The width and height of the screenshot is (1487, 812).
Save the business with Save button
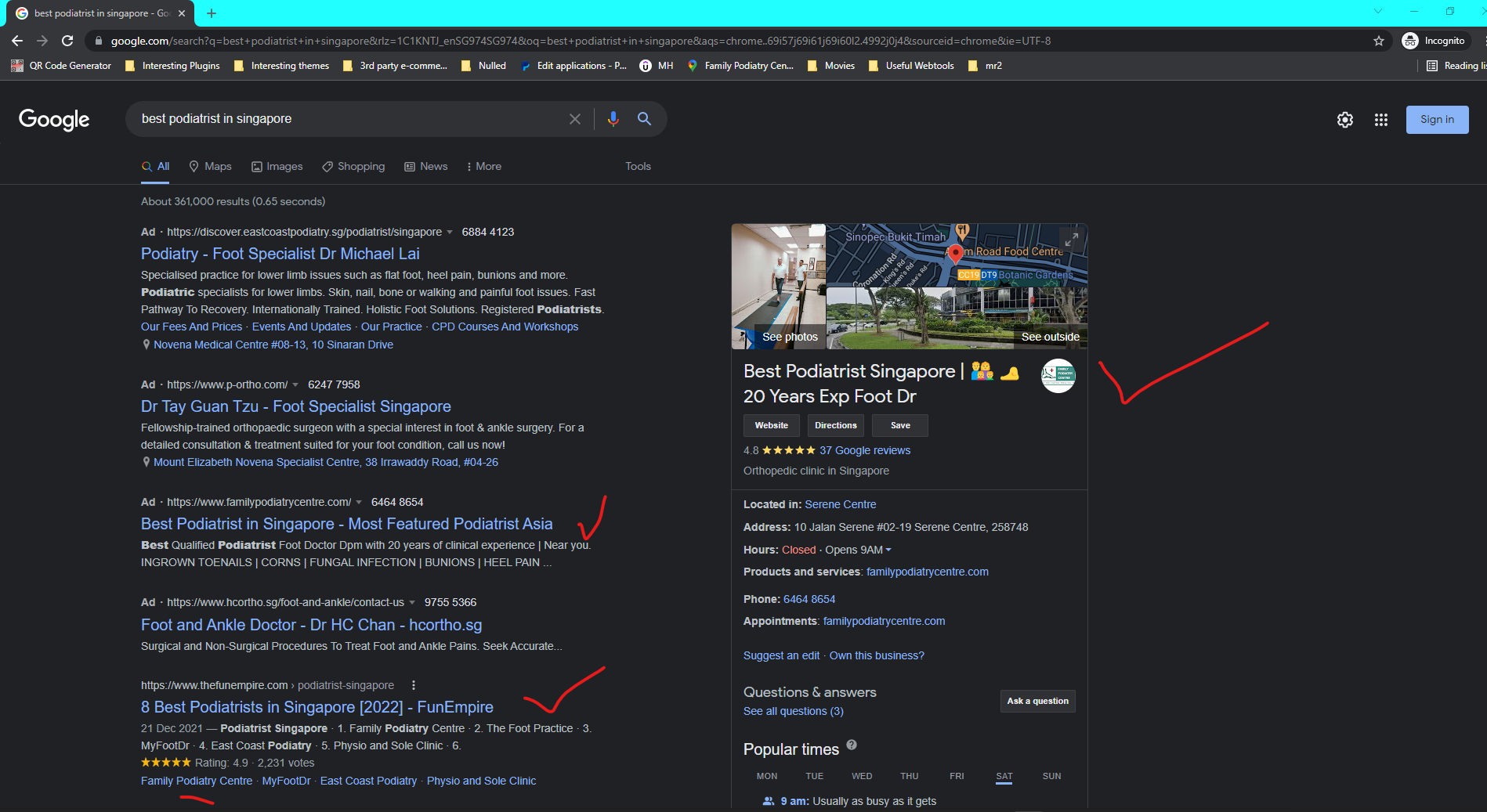point(900,425)
